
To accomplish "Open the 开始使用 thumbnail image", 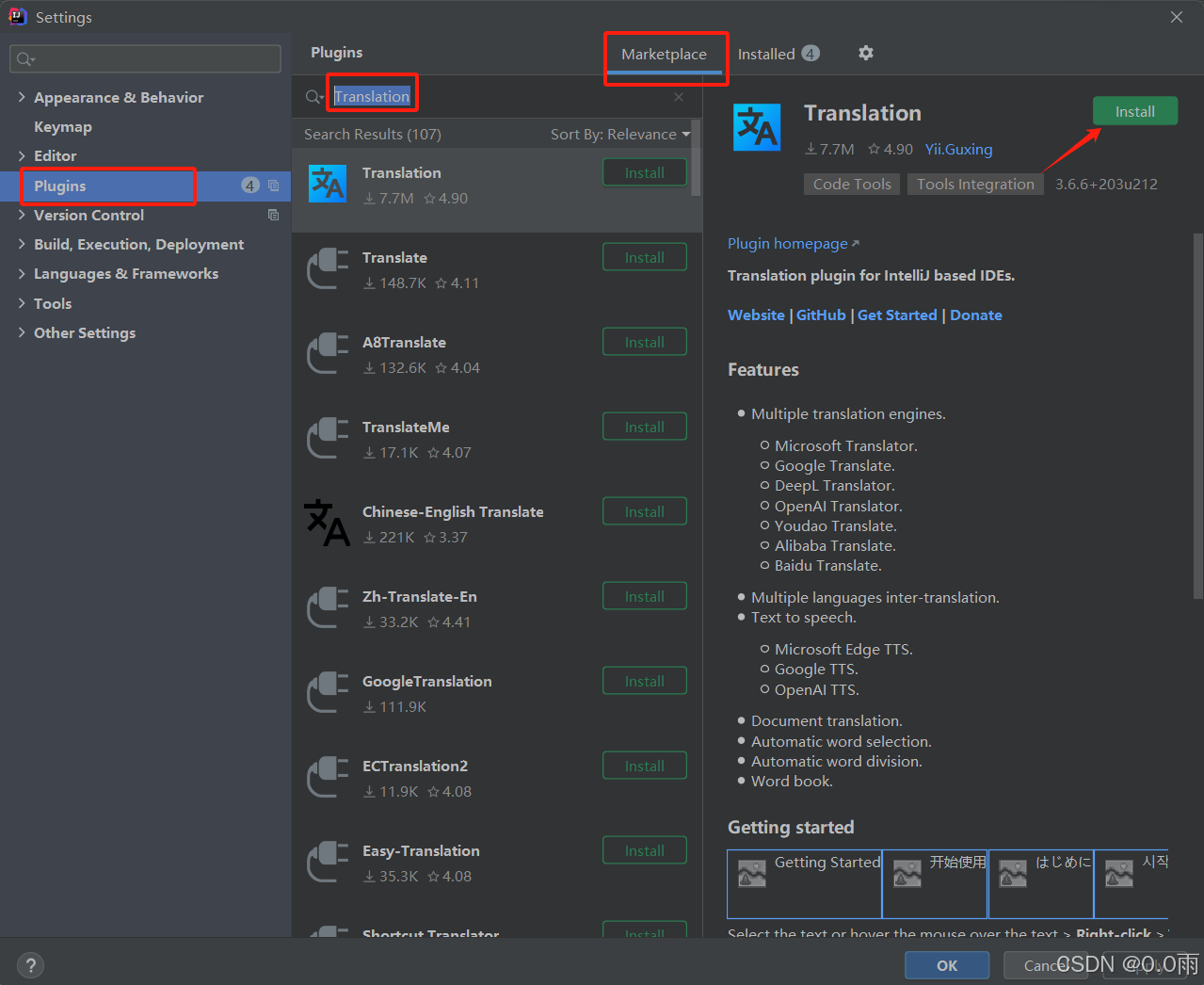I will 935,883.
